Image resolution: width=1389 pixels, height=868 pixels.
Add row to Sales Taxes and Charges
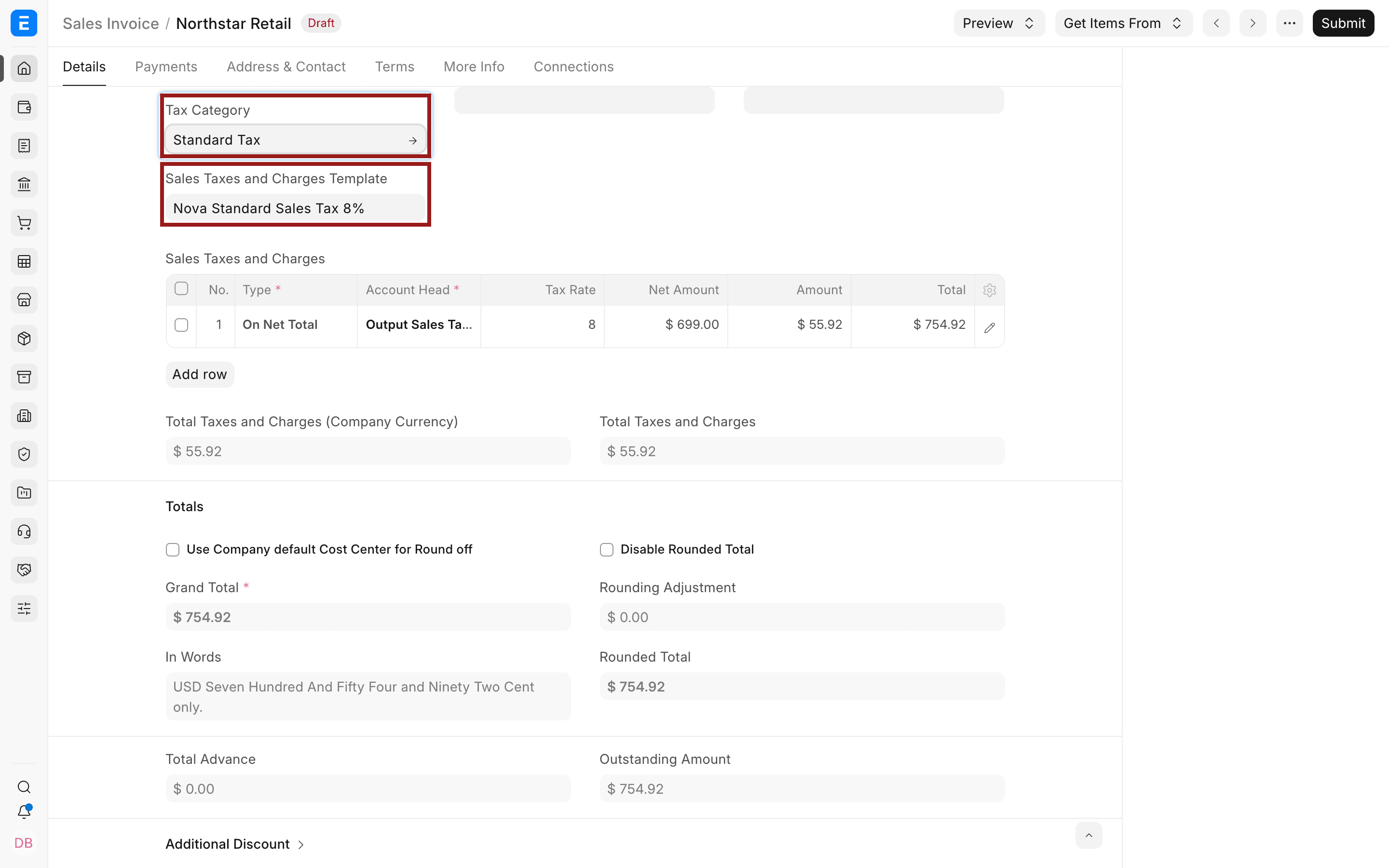pyautogui.click(x=200, y=374)
